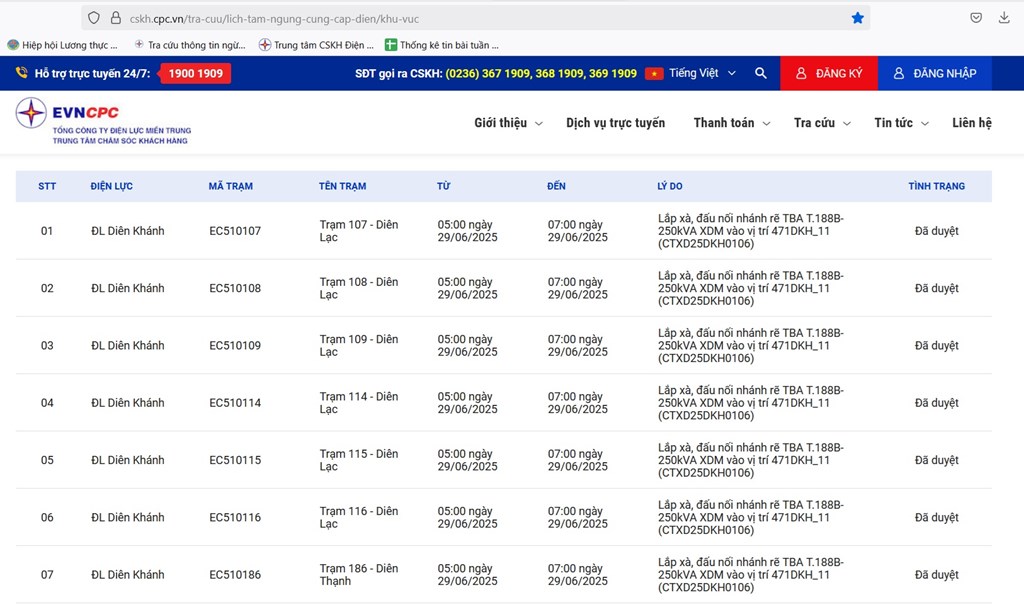Screen dimensions: 1024x607
Task: Click the search magnifier icon in header
Action: tap(761, 73)
